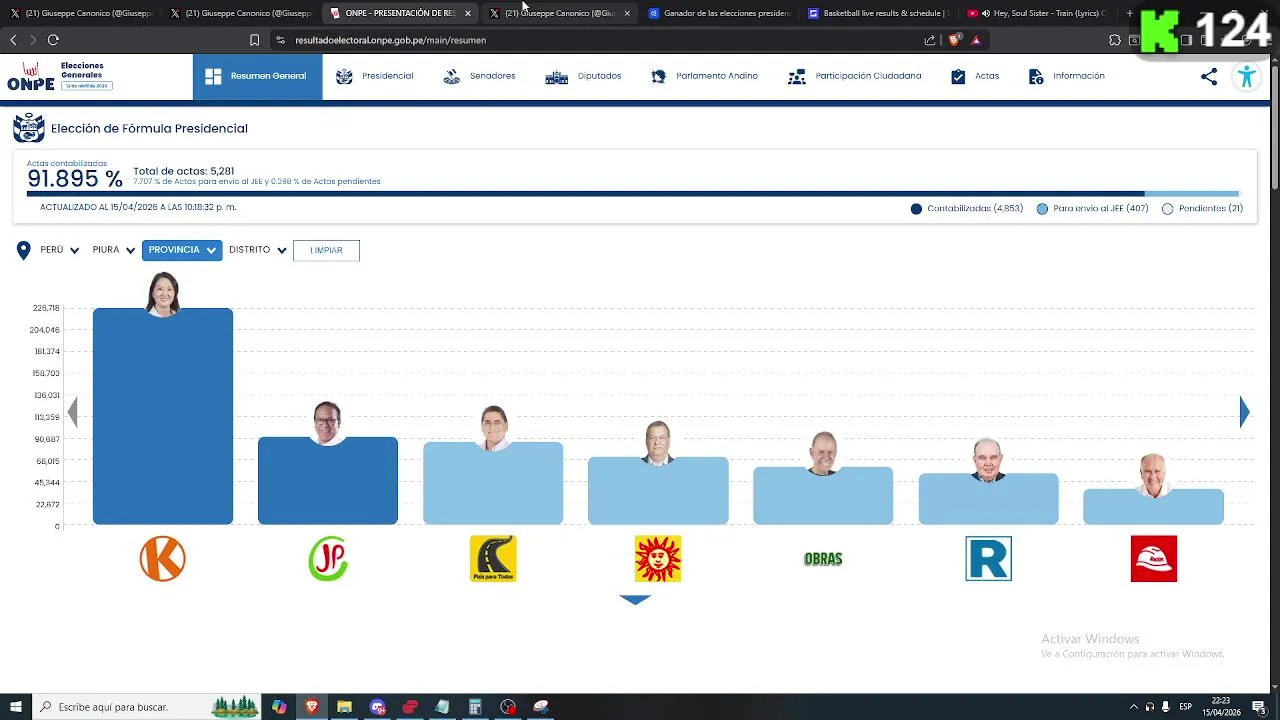Click the Brave shields lion icon

click(954, 40)
